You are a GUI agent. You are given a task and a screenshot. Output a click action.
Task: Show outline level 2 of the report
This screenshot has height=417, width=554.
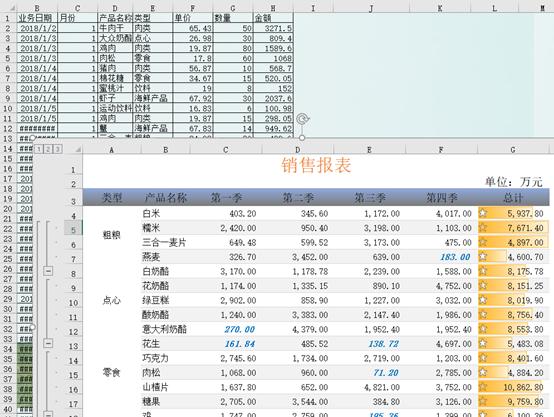pos(48,149)
